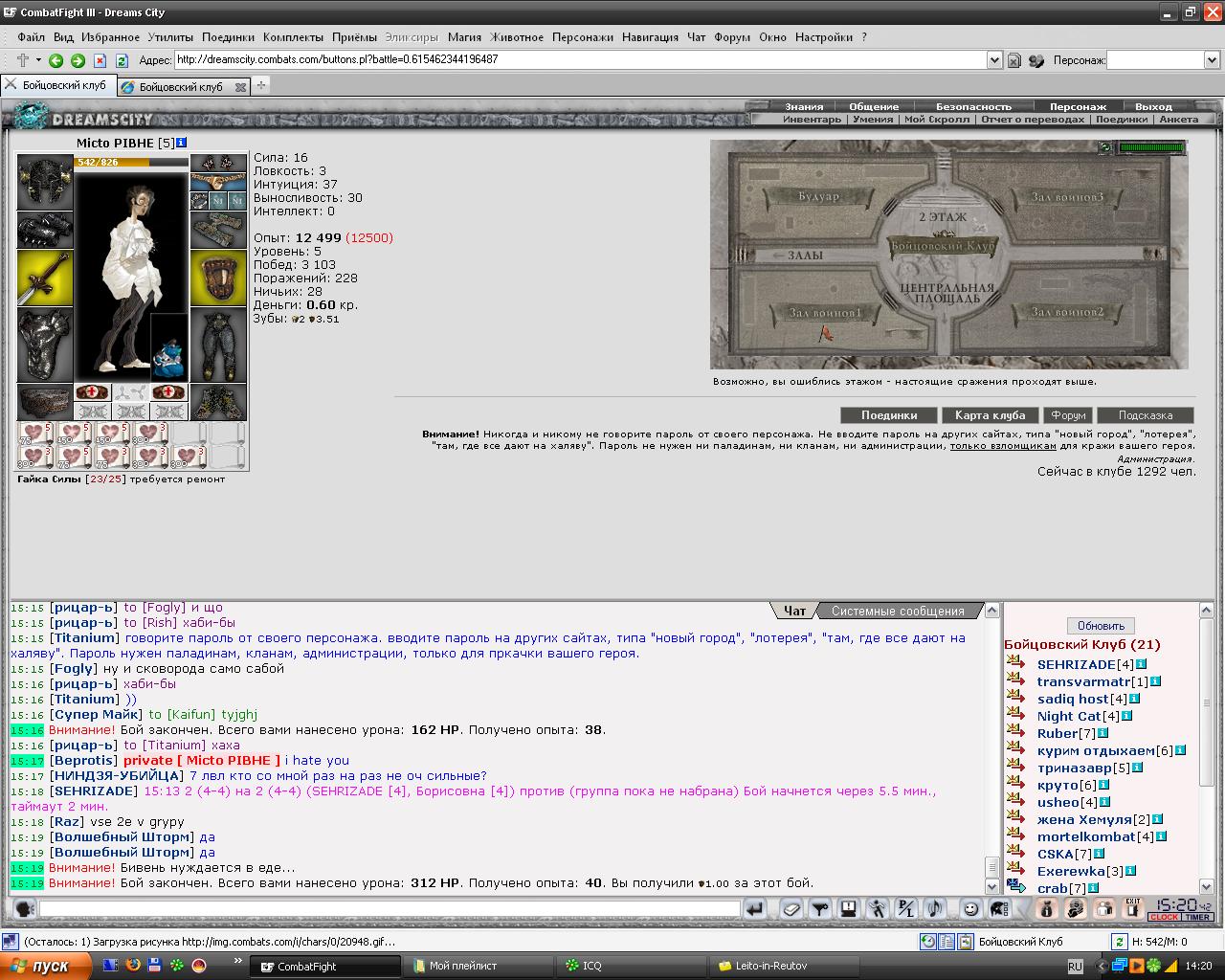Open the Поединки menu in menu bar
Viewport: 1225px width, 980px height.
[x=228, y=37]
